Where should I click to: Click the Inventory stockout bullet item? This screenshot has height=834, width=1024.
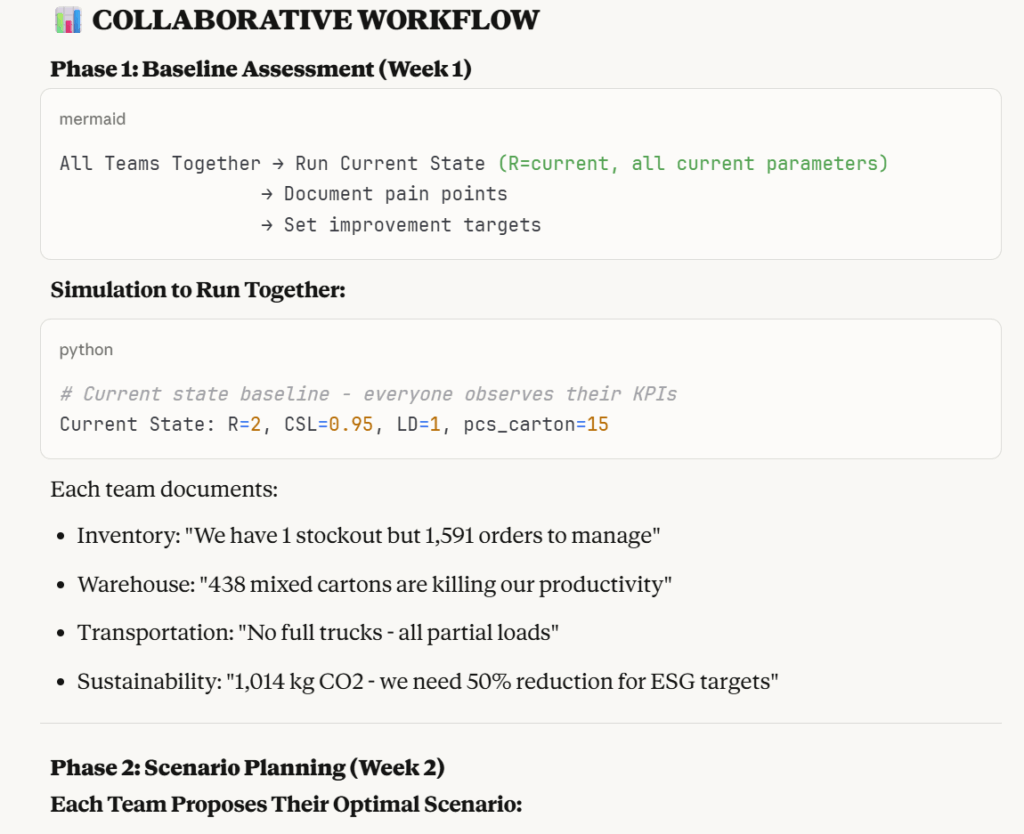368,535
